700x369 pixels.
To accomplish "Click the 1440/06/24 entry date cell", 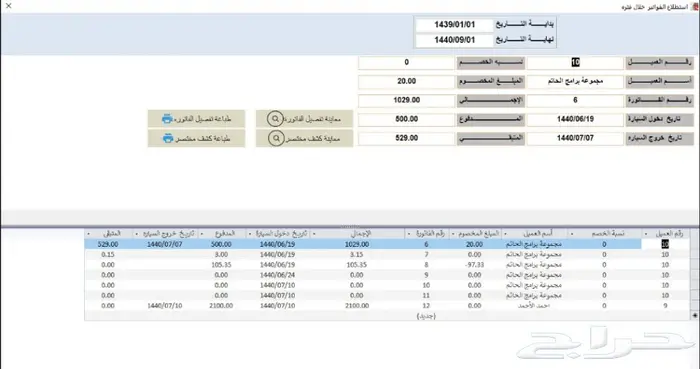I will point(277,275).
